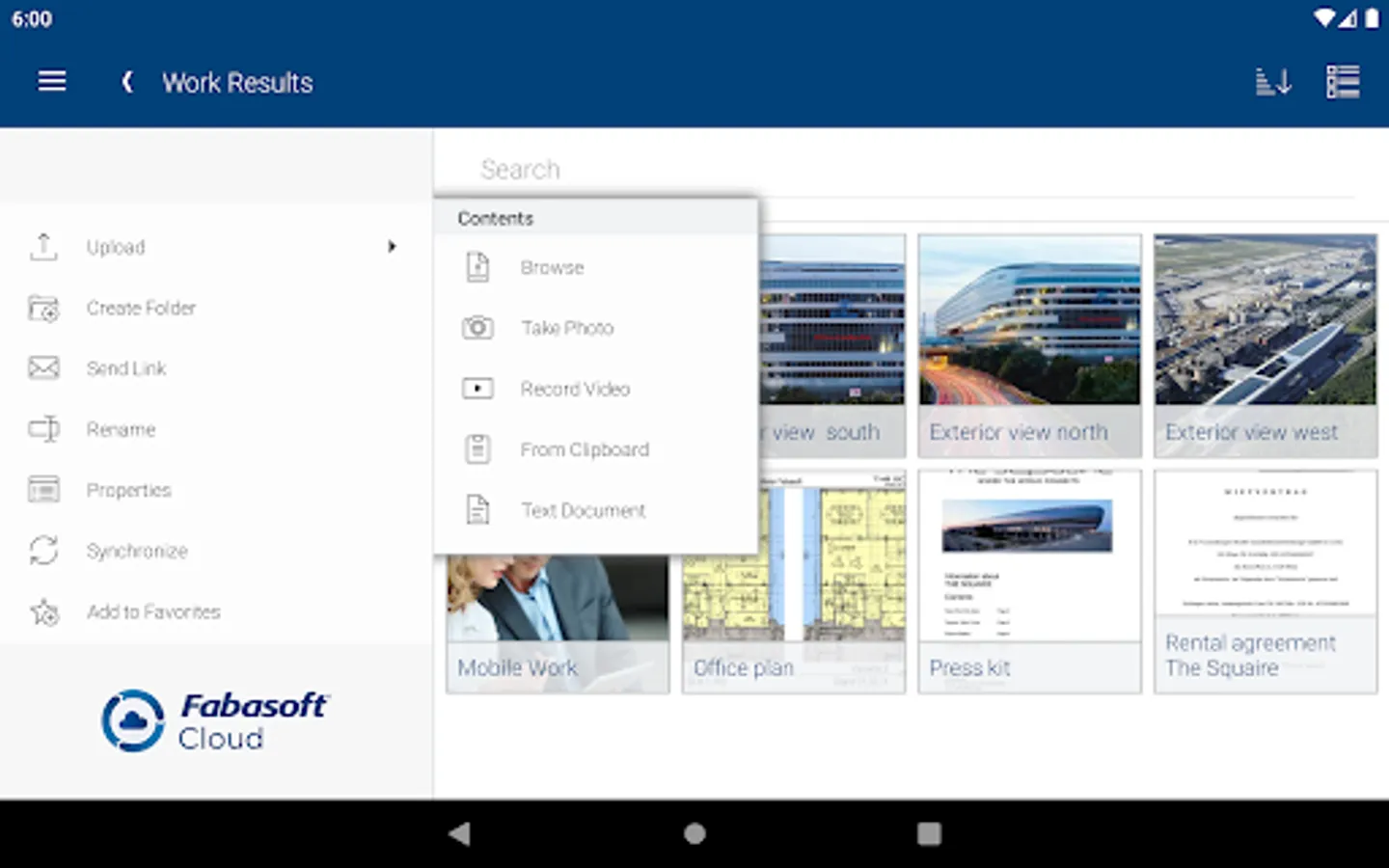Tap the Android home button
Image resolution: width=1389 pixels, height=868 pixels.
pyautogui.click(x=694, y=833)
